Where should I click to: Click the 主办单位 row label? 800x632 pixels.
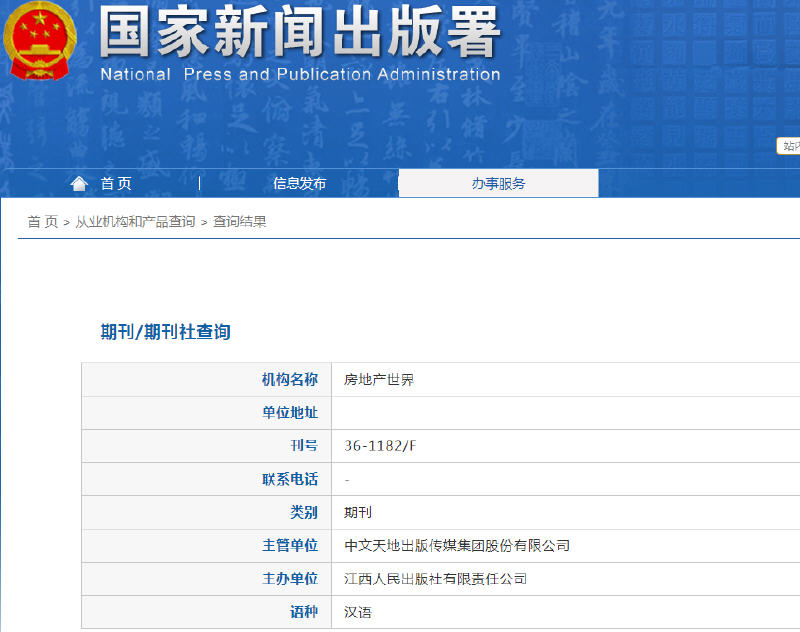[290, 579]
